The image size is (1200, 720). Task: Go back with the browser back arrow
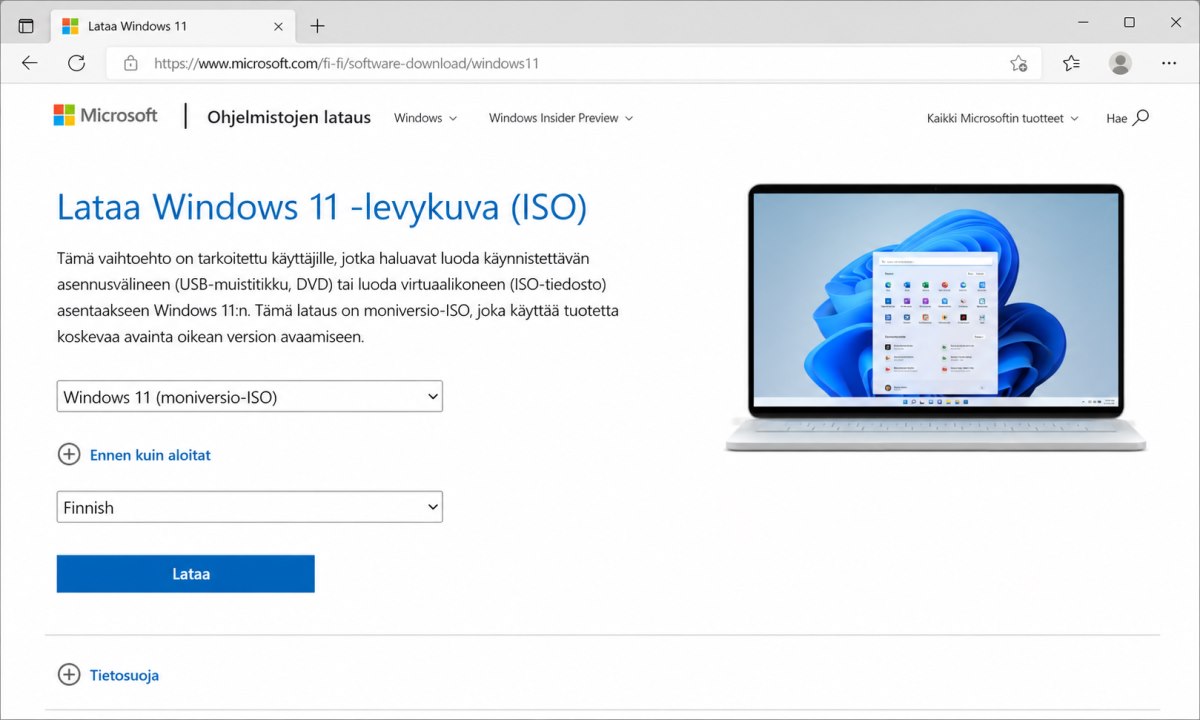click(x=30, y=63)
